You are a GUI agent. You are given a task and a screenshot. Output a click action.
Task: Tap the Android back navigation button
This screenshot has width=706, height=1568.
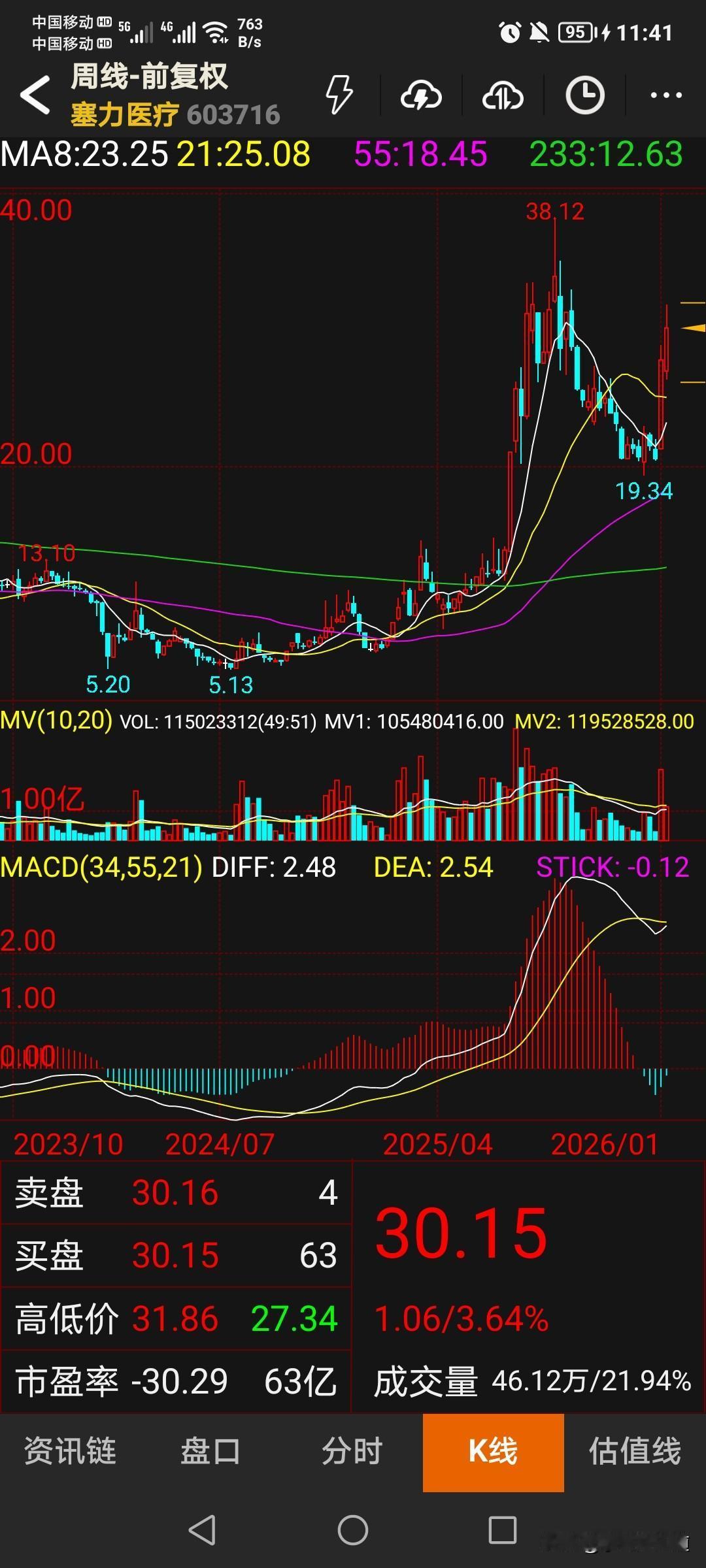[202, 1530]
